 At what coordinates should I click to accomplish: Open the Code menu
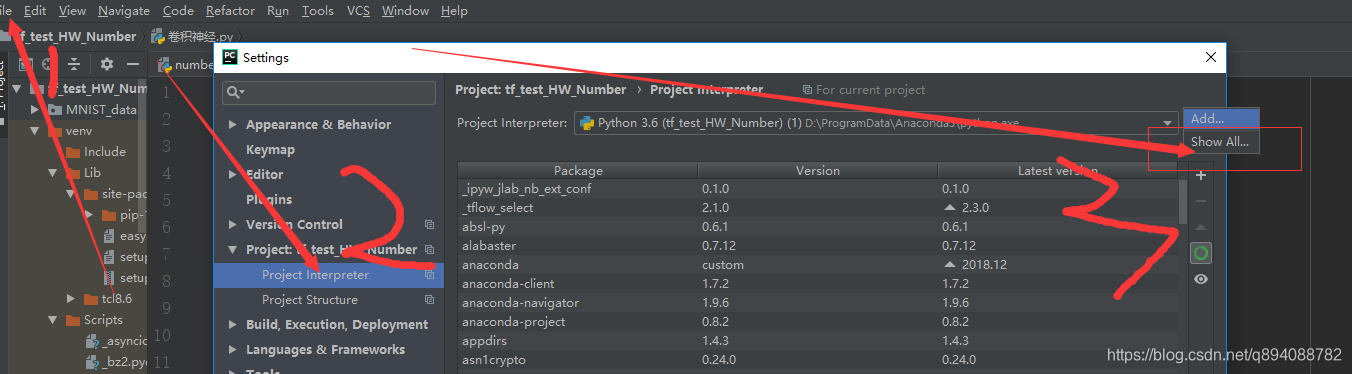pyautogui.click(x=178, y=11)
